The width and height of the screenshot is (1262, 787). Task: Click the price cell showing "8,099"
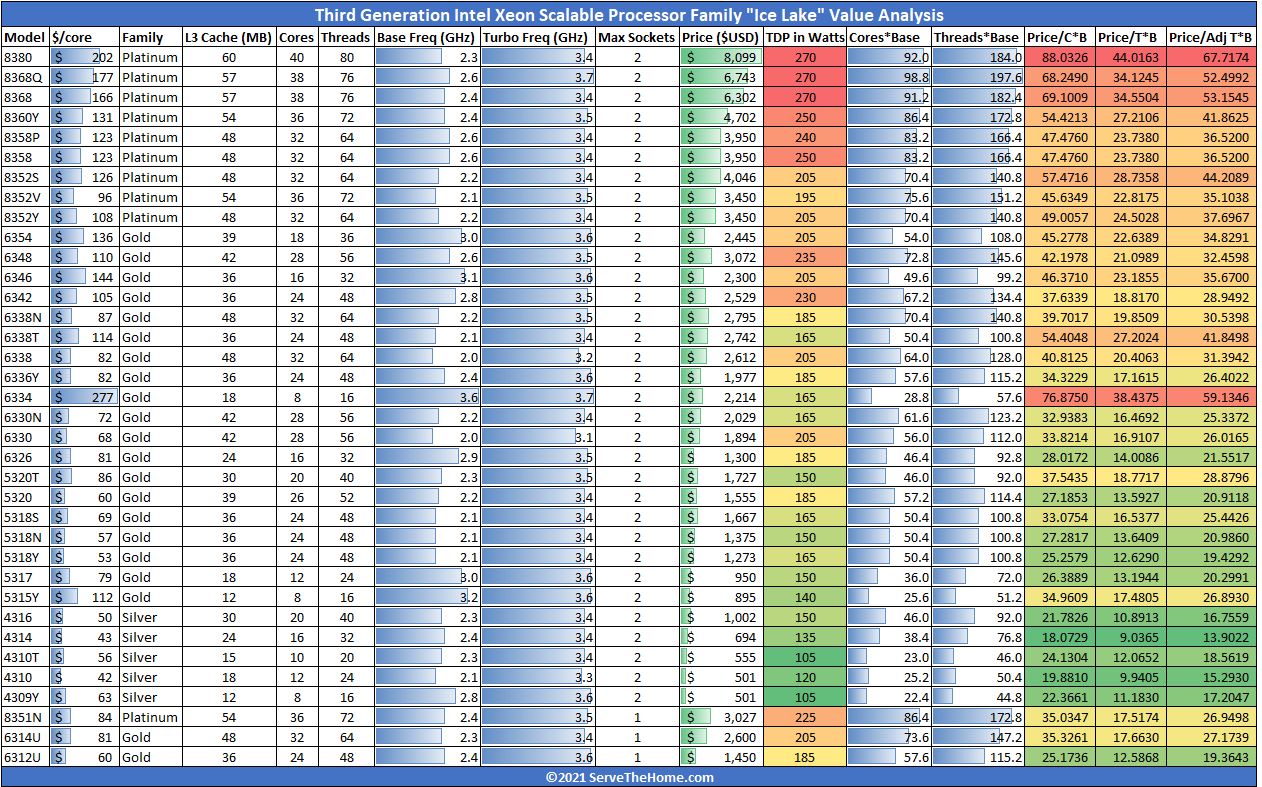click(x=721, y=57)
